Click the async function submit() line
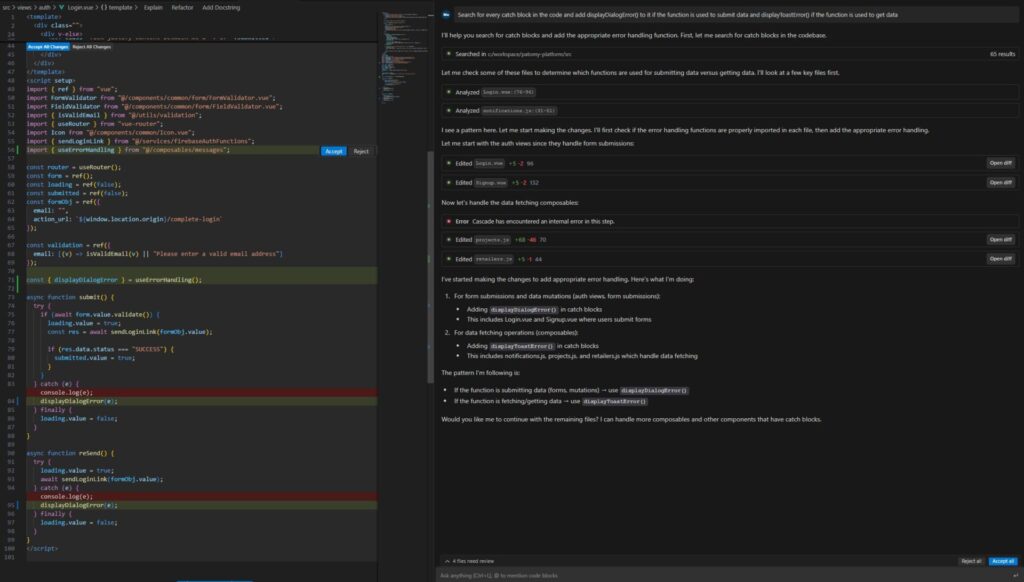The image size is (1024, 582). (70, 297)
